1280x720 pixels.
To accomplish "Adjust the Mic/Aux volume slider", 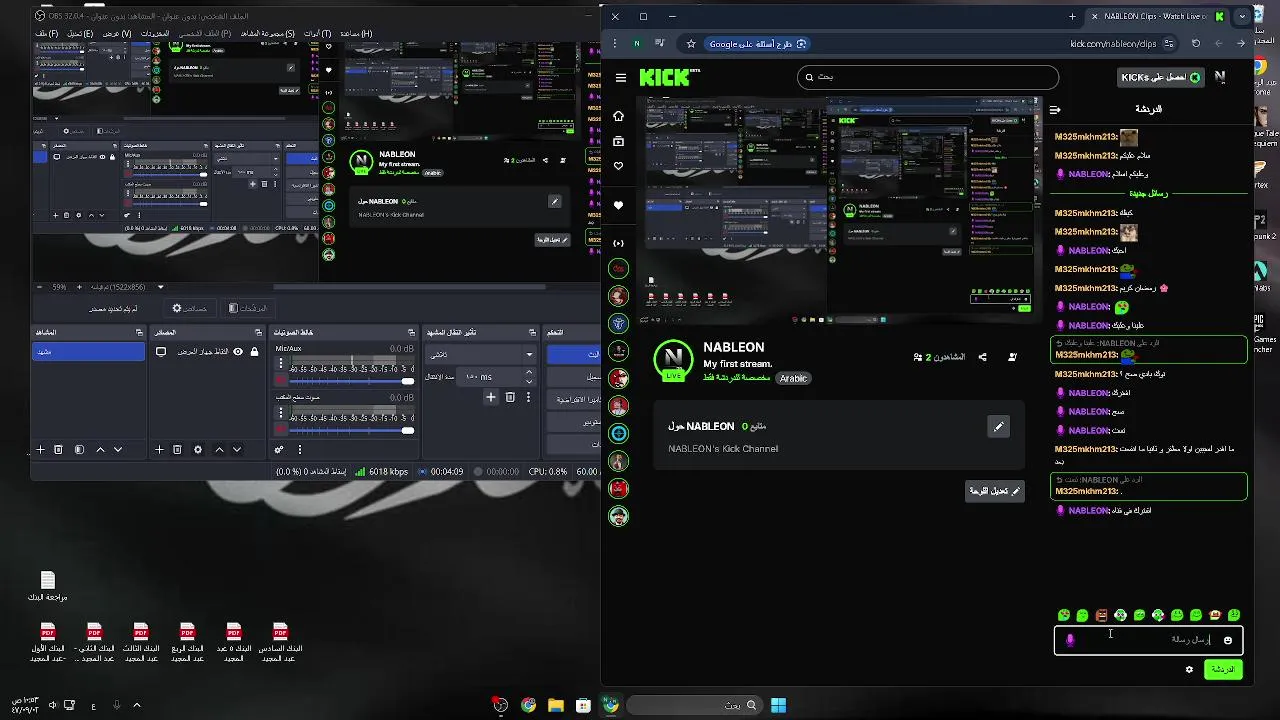I will pyautogui.click(x=351, y=381).
